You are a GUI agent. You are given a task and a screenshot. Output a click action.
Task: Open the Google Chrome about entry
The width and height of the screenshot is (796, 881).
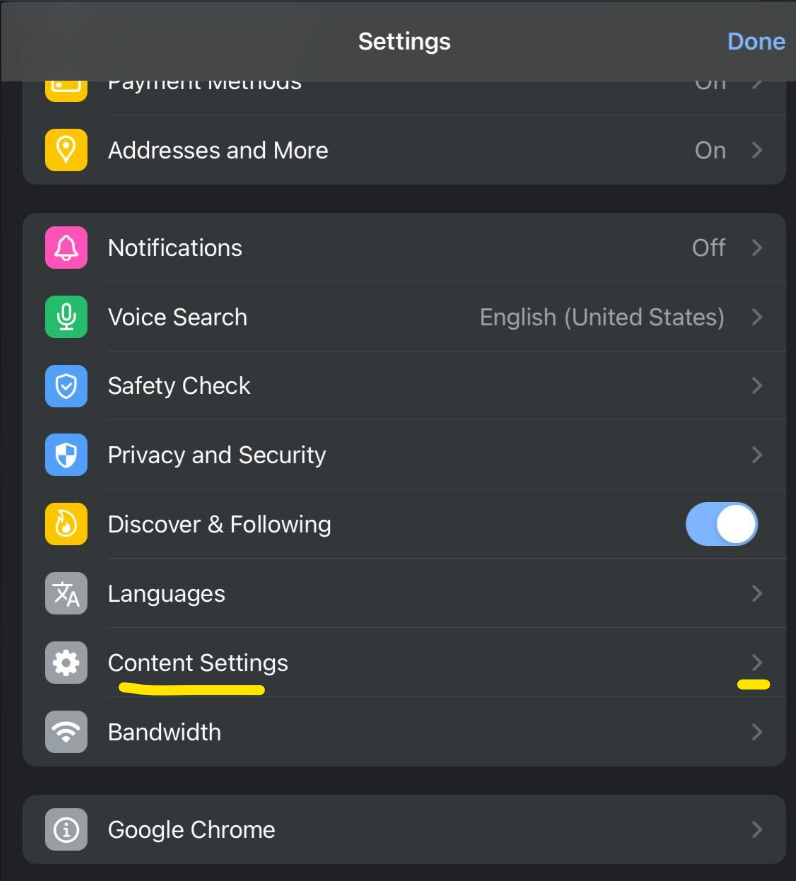tap(404, 829)
